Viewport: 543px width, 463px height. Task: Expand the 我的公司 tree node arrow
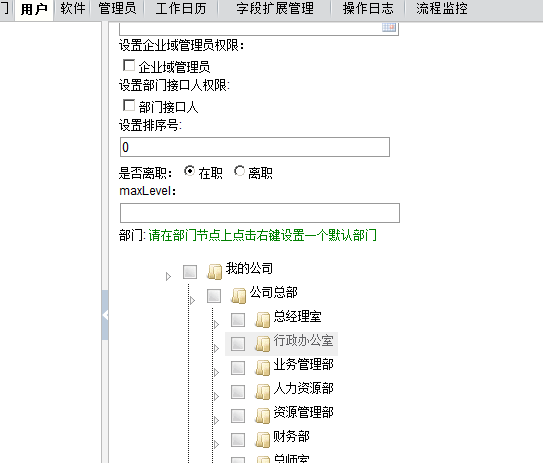[168, 276]
